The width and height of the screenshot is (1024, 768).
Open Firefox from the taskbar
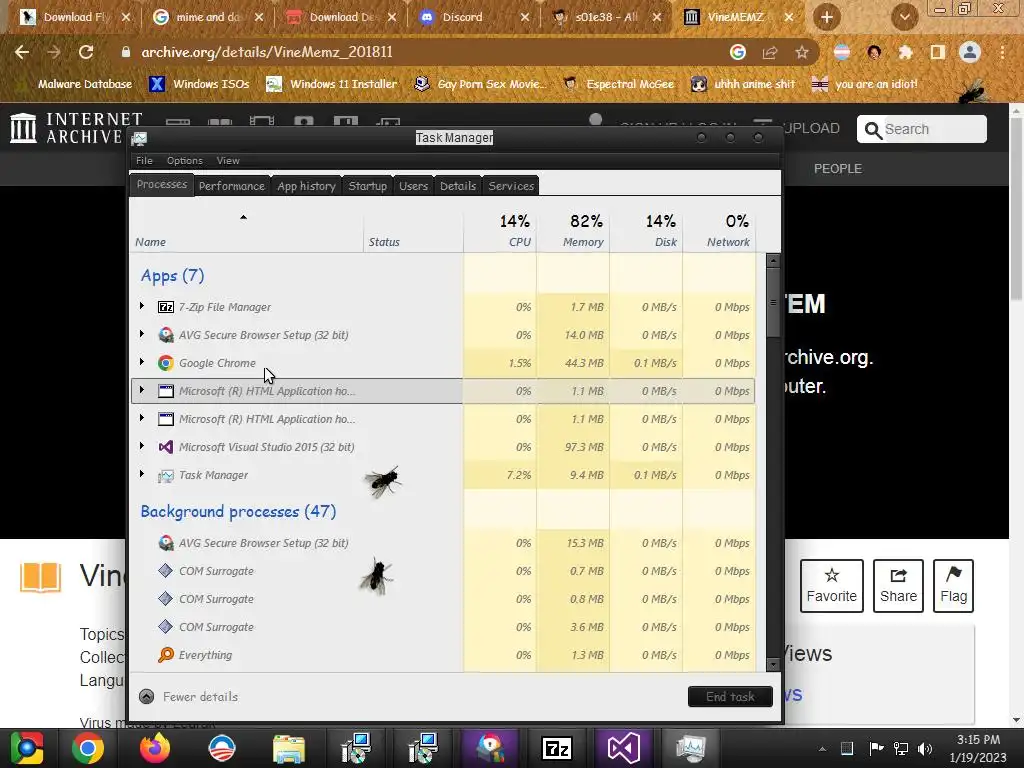(155, 748)
